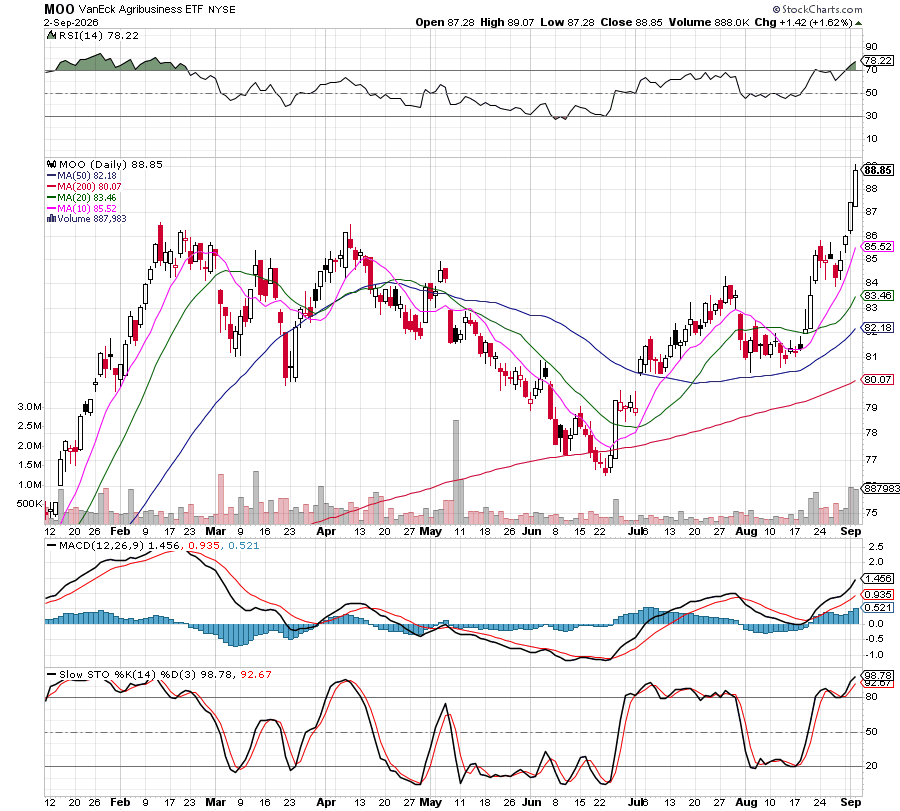The height and width of the screenshot is (811, 900).
Task: Select the VanEck Agribusiness ETF name
Action: [141, 9]
